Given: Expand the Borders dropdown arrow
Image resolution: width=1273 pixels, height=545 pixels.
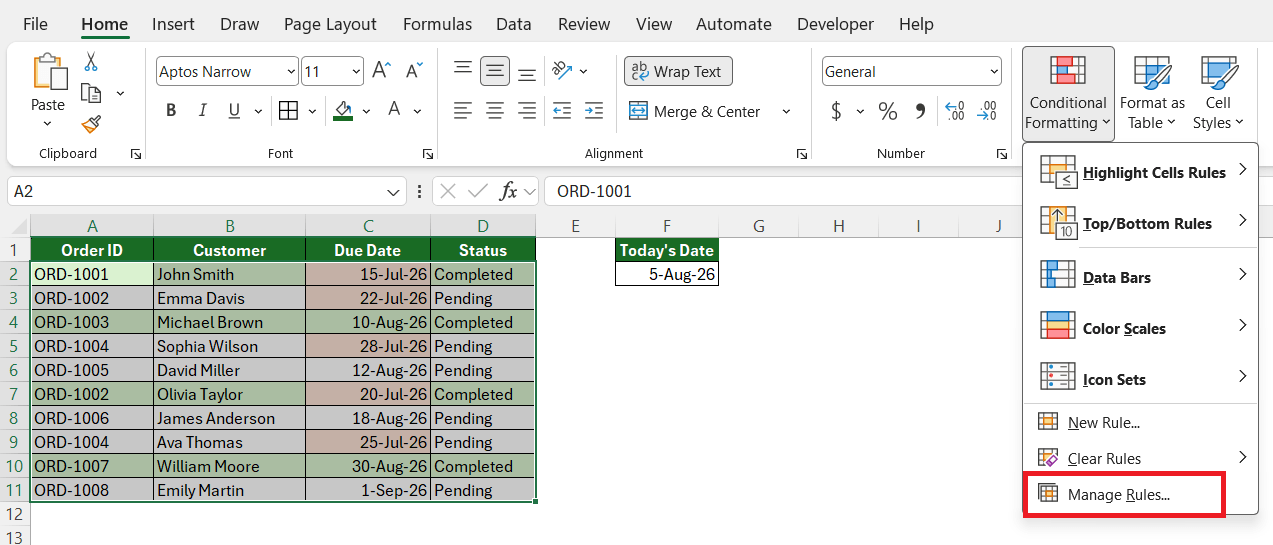Looking at the screenshot, I should pyautogui.click(x=312, y=111).
